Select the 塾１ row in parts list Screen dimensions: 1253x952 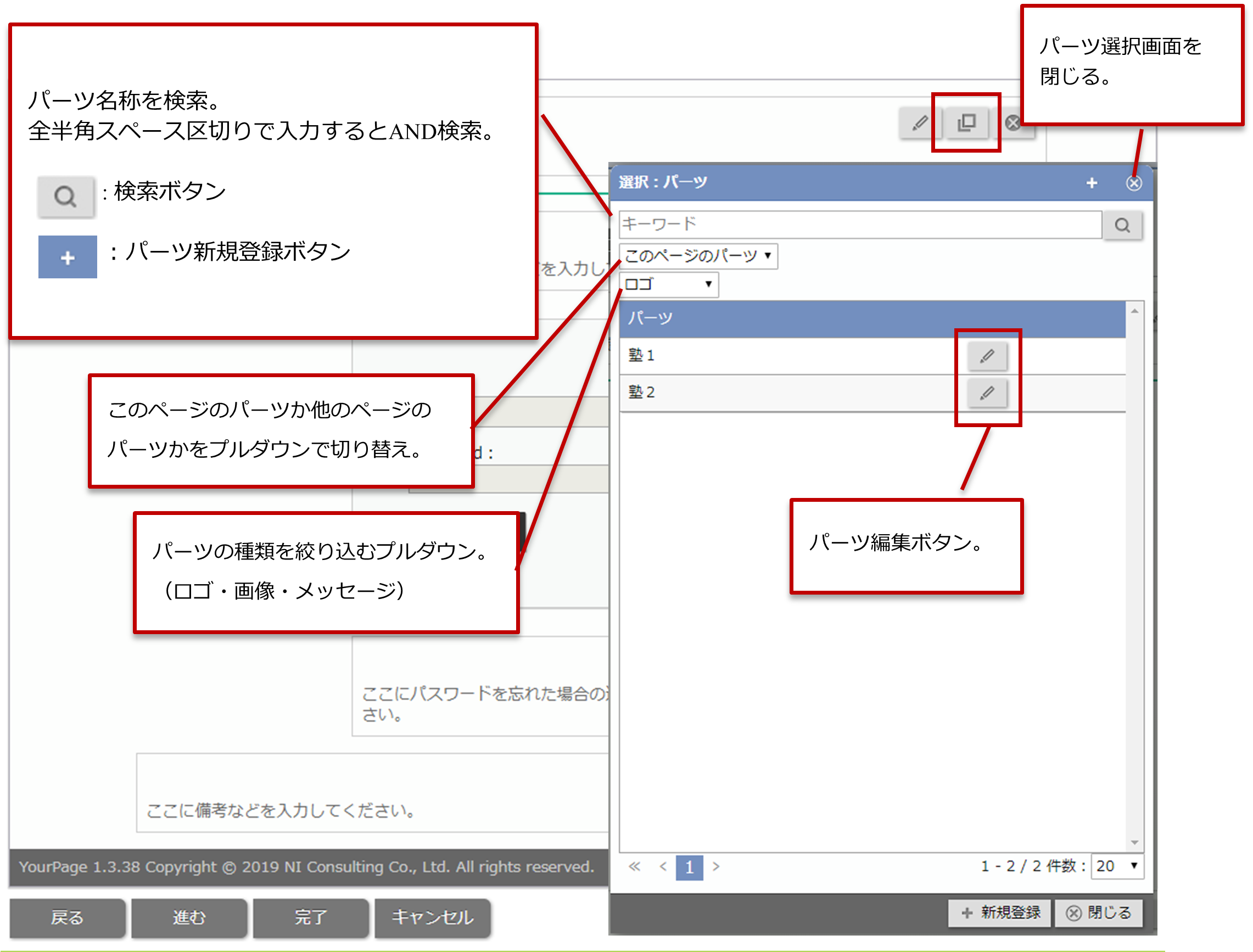pos(872,356)
